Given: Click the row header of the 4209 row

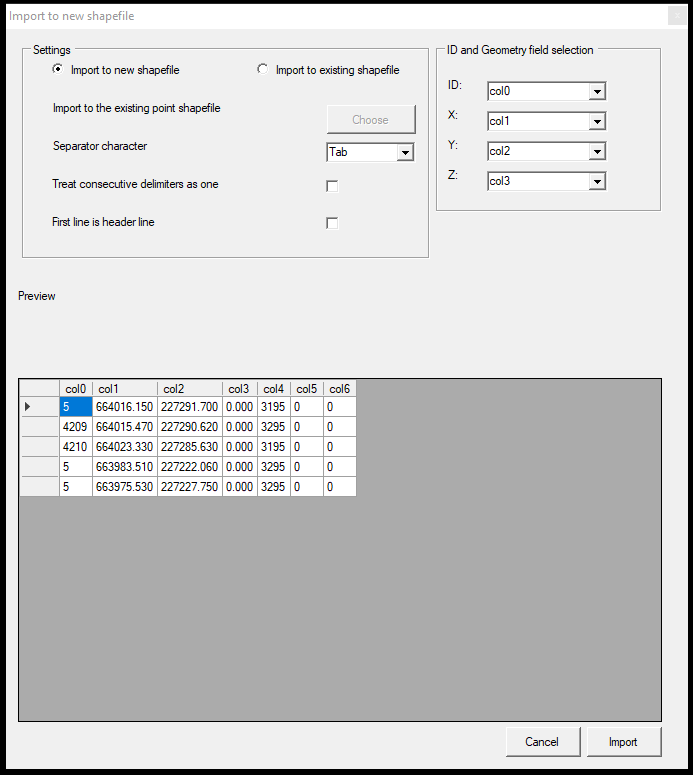Looking at the screenshot, I should click(39, 427).
